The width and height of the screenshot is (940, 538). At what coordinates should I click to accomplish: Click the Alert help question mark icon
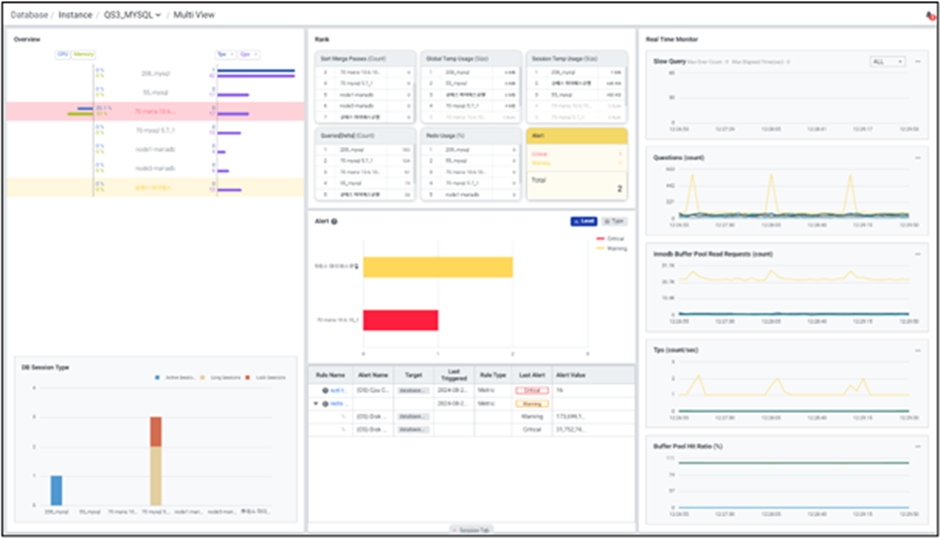pyautogui.click(x=334, y=221)
